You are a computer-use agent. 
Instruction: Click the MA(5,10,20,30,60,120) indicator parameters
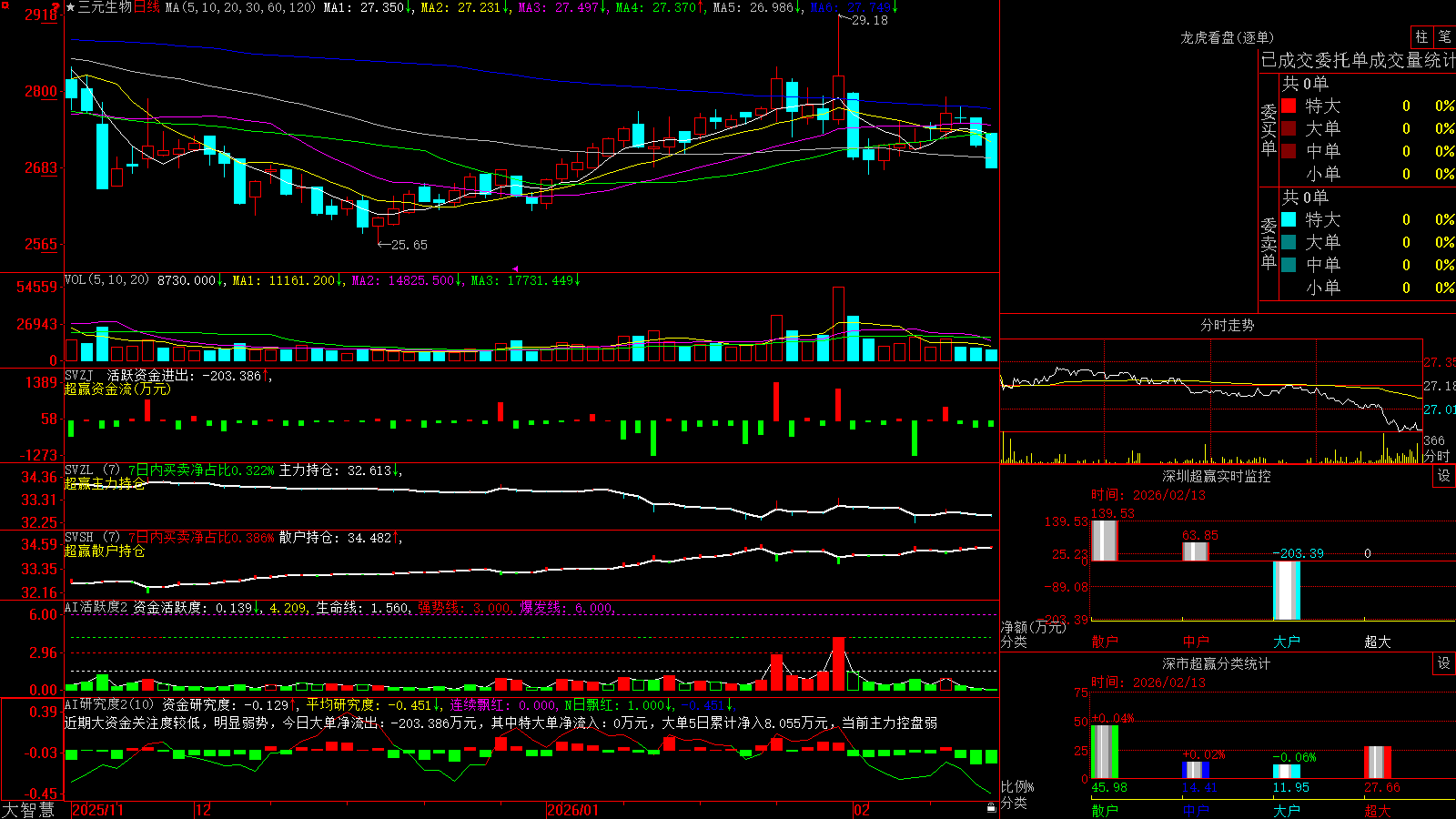point(240,7)
